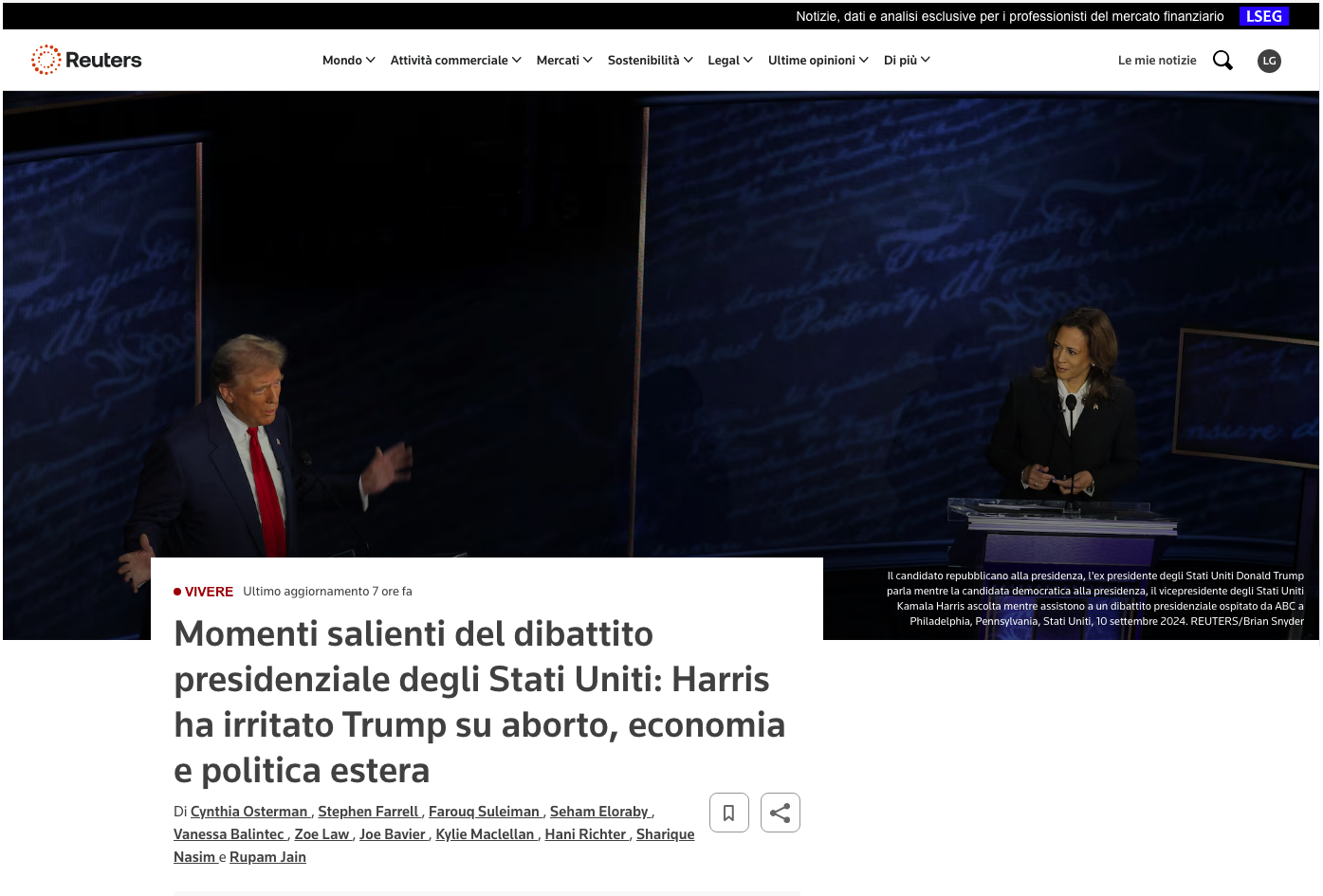Expand the Attività commerciale menu
Image resolution: width=1323 pixels, height=896 pixels.
tap(456, 60)
